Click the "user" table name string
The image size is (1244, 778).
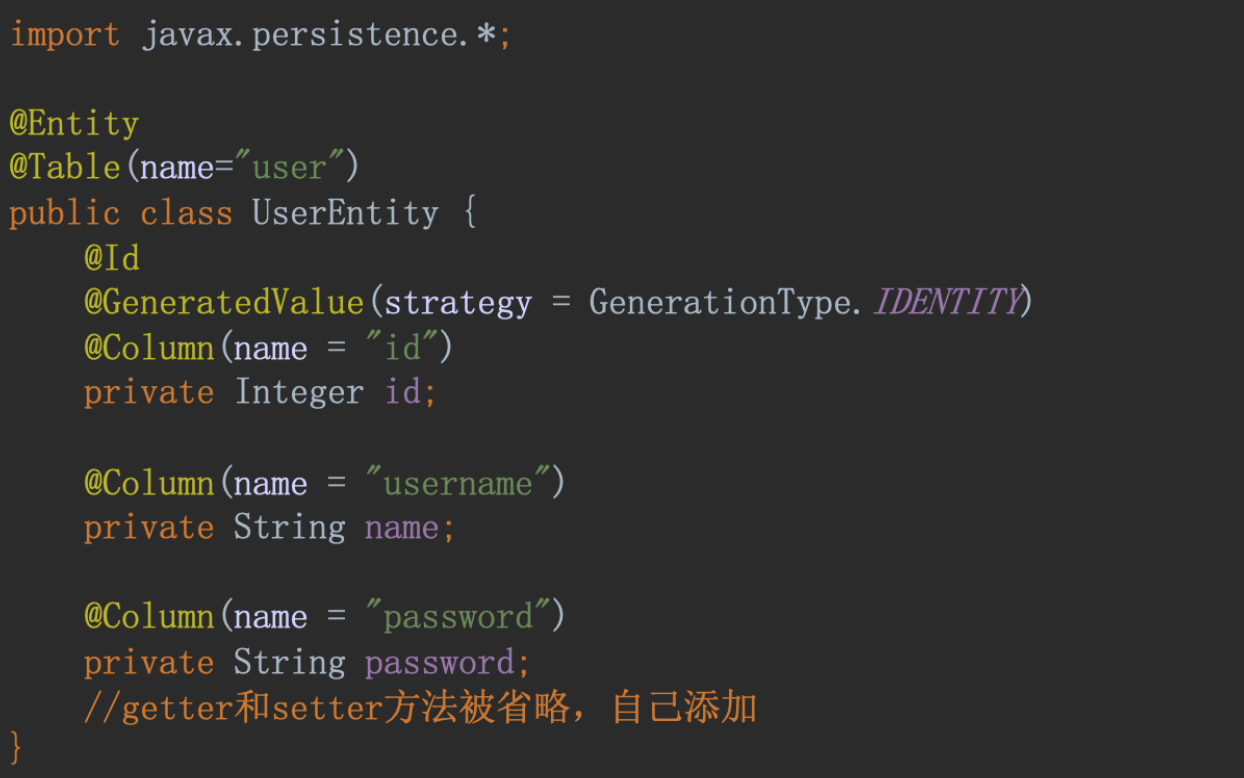click(289, 167)
